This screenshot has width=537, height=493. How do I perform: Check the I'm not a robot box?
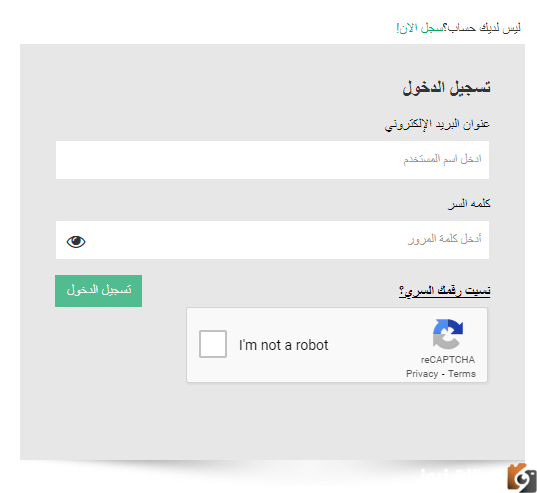click(x=213, y=344)
